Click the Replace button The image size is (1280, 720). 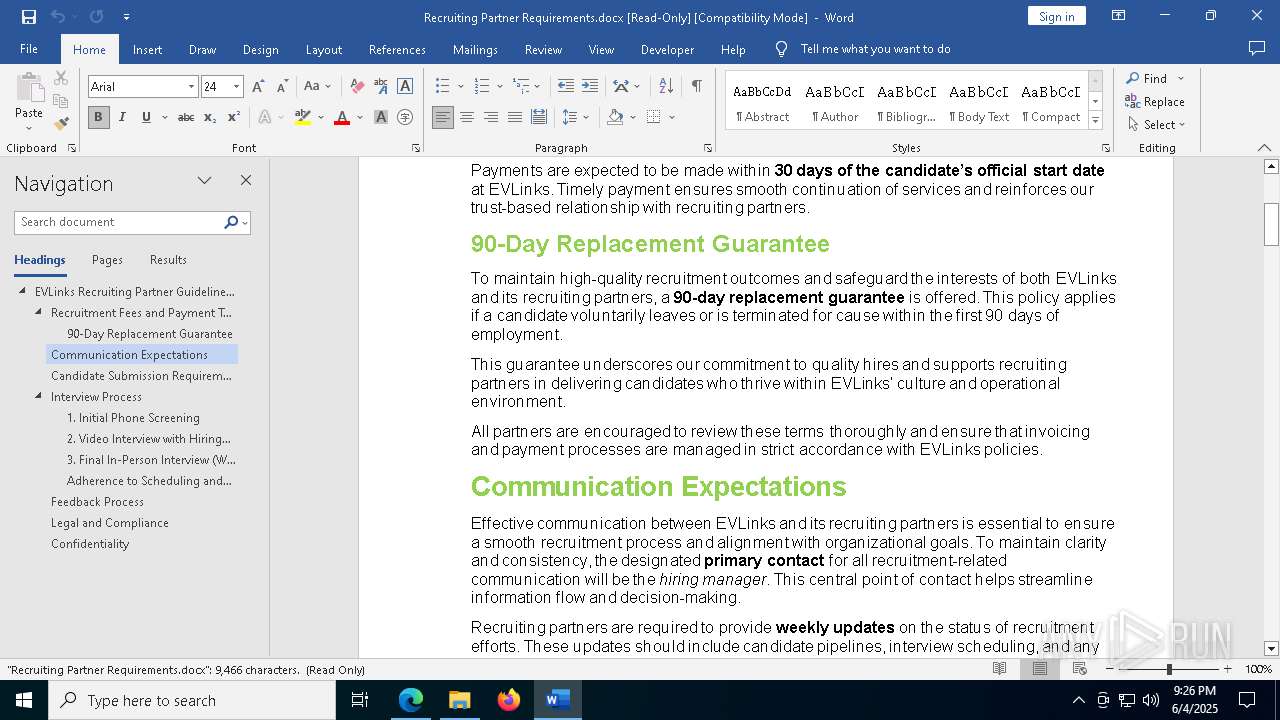click(x=1155, y=101)
